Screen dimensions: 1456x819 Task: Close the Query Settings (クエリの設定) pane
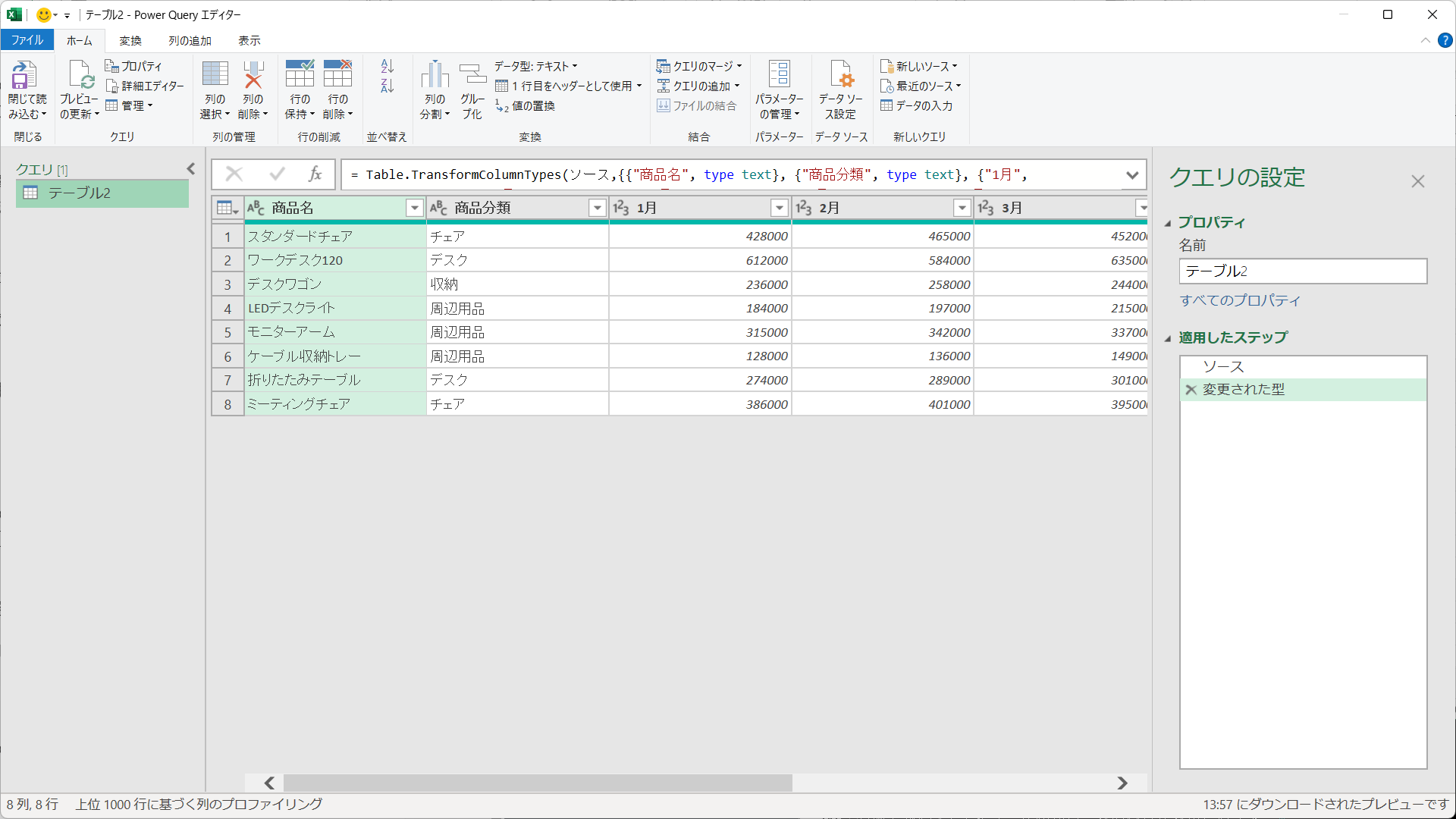[x=1417, y=181]
